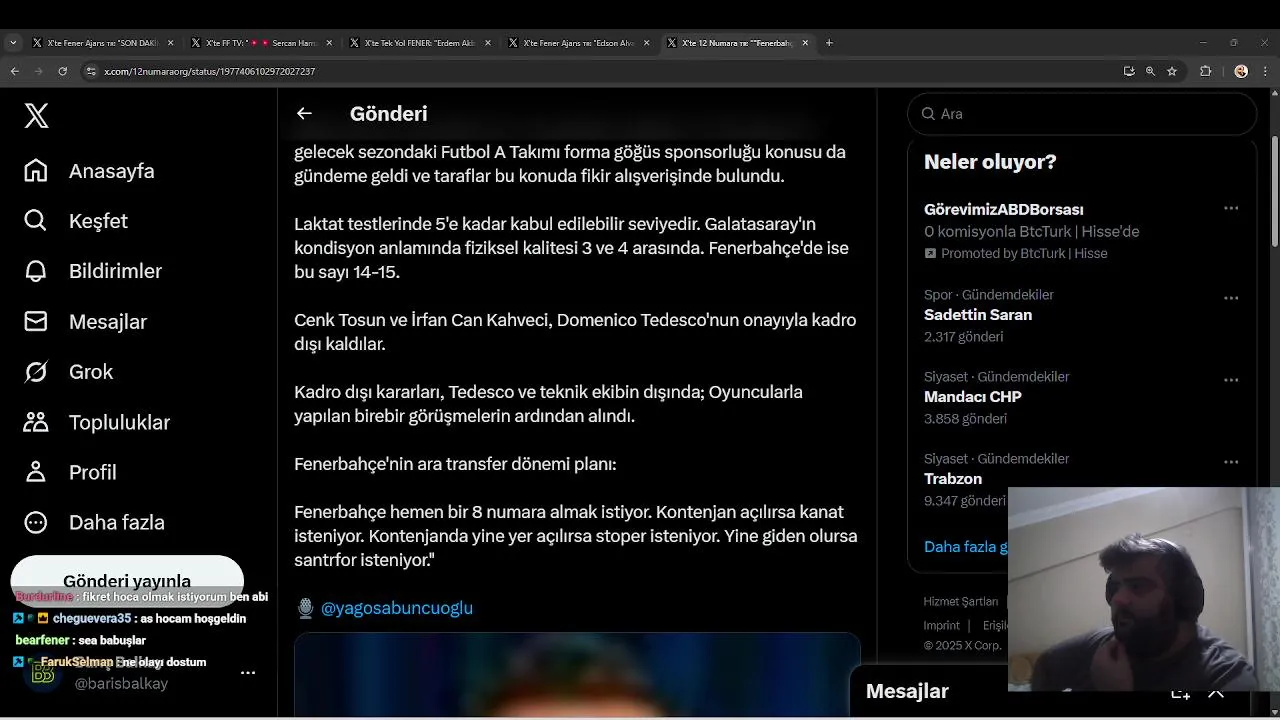Close the 'X'te 12 Numara' tab

tap(805, 43)
